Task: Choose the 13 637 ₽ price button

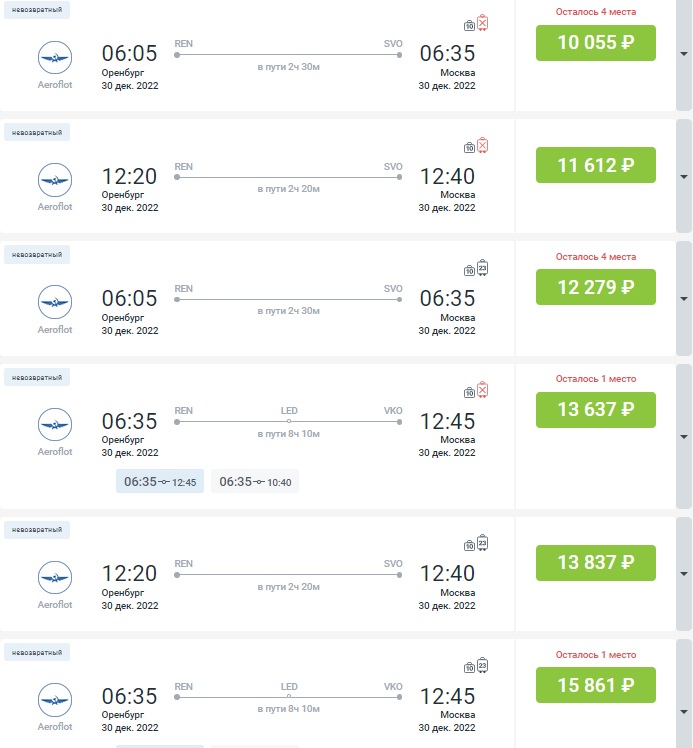Action: (595, 409)
